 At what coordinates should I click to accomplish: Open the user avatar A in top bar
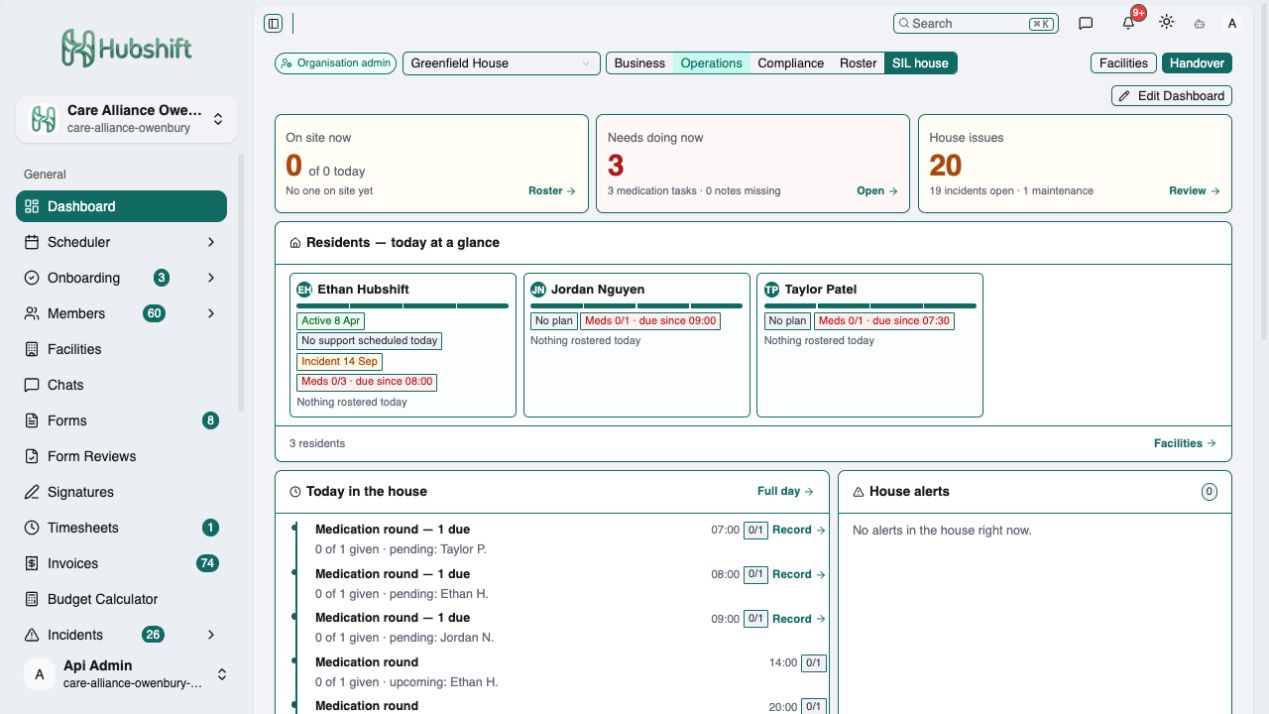click(x=1232, y=23)
